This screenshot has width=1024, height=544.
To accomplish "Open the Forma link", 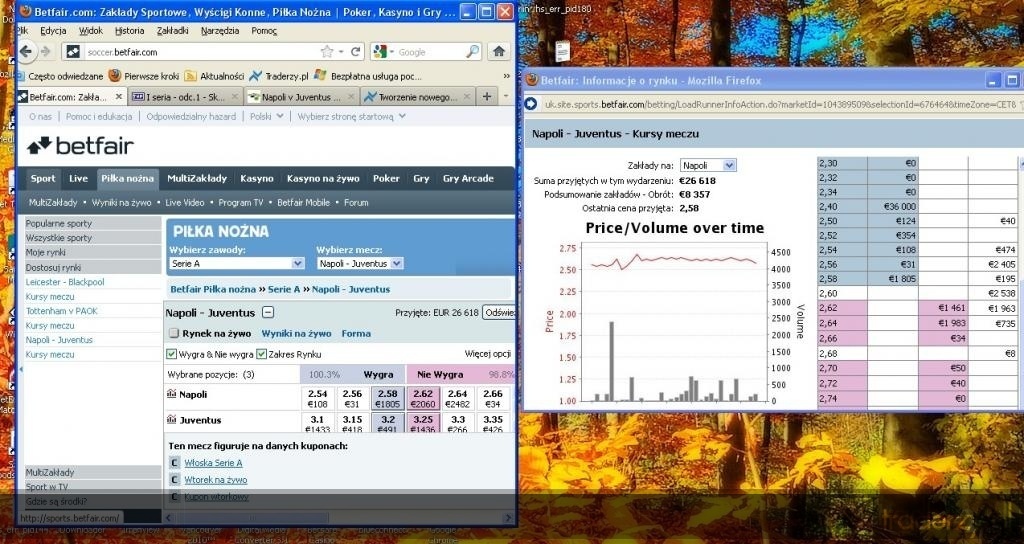I will pos(356,333).
